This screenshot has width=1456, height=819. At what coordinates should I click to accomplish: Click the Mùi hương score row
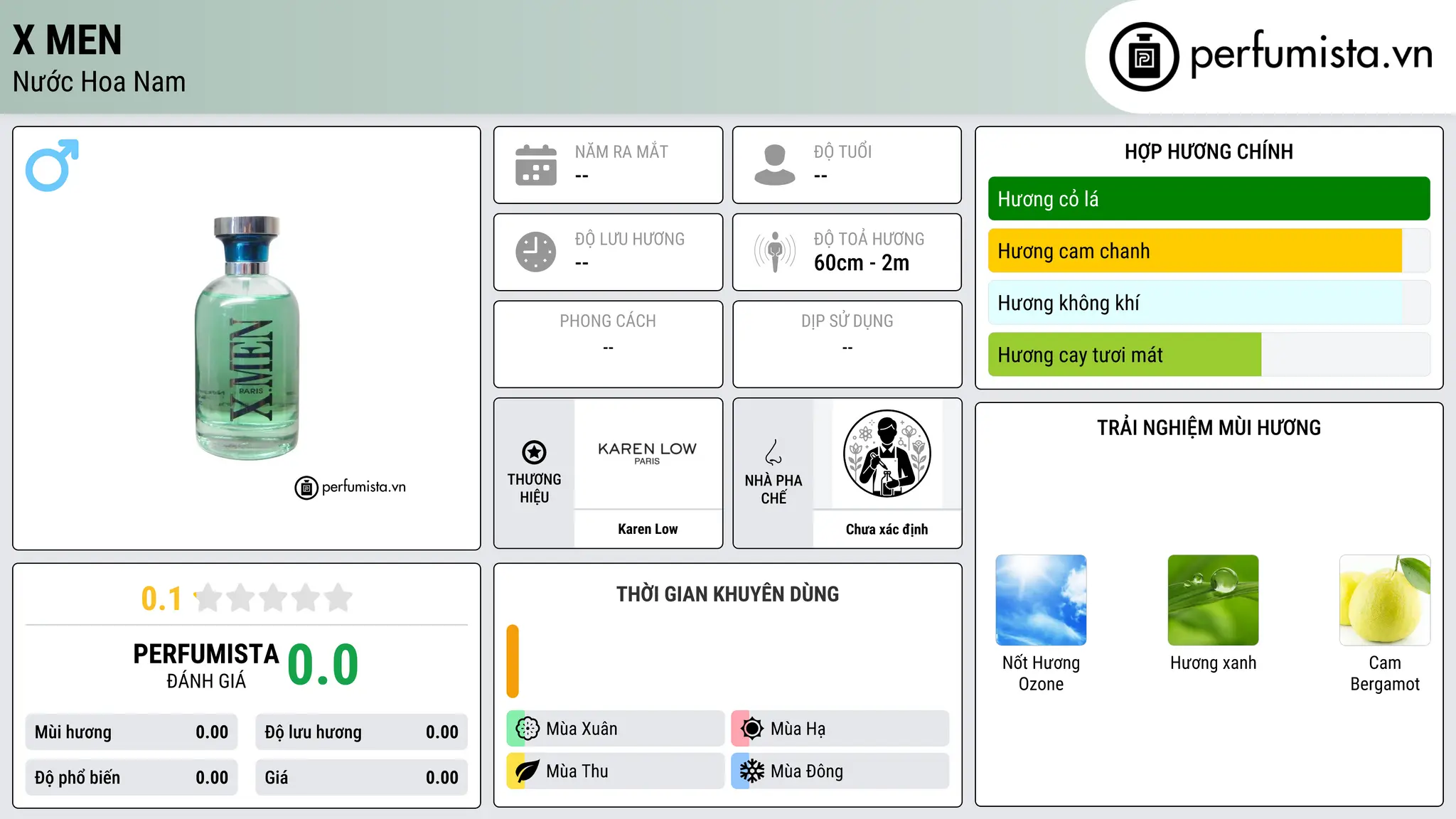[132, 732]
